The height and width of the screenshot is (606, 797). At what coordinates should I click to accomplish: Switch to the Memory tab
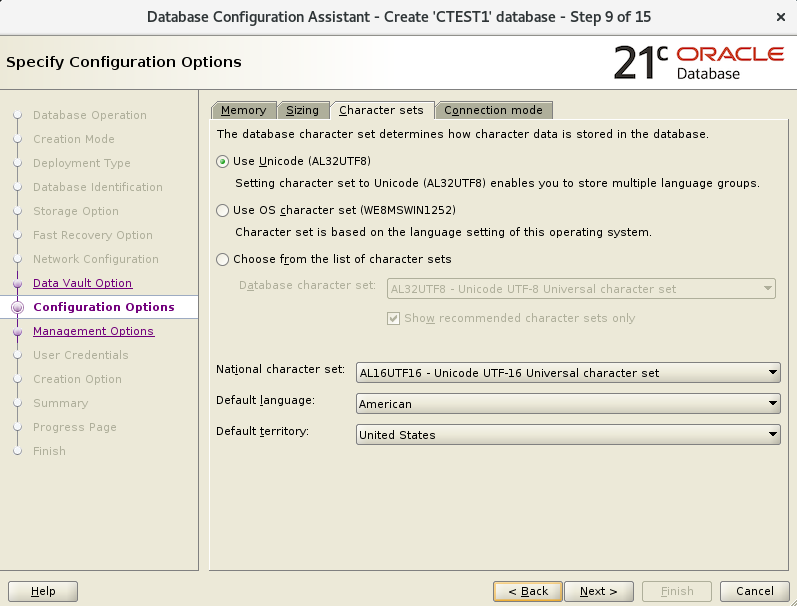(x=243, y=110)
